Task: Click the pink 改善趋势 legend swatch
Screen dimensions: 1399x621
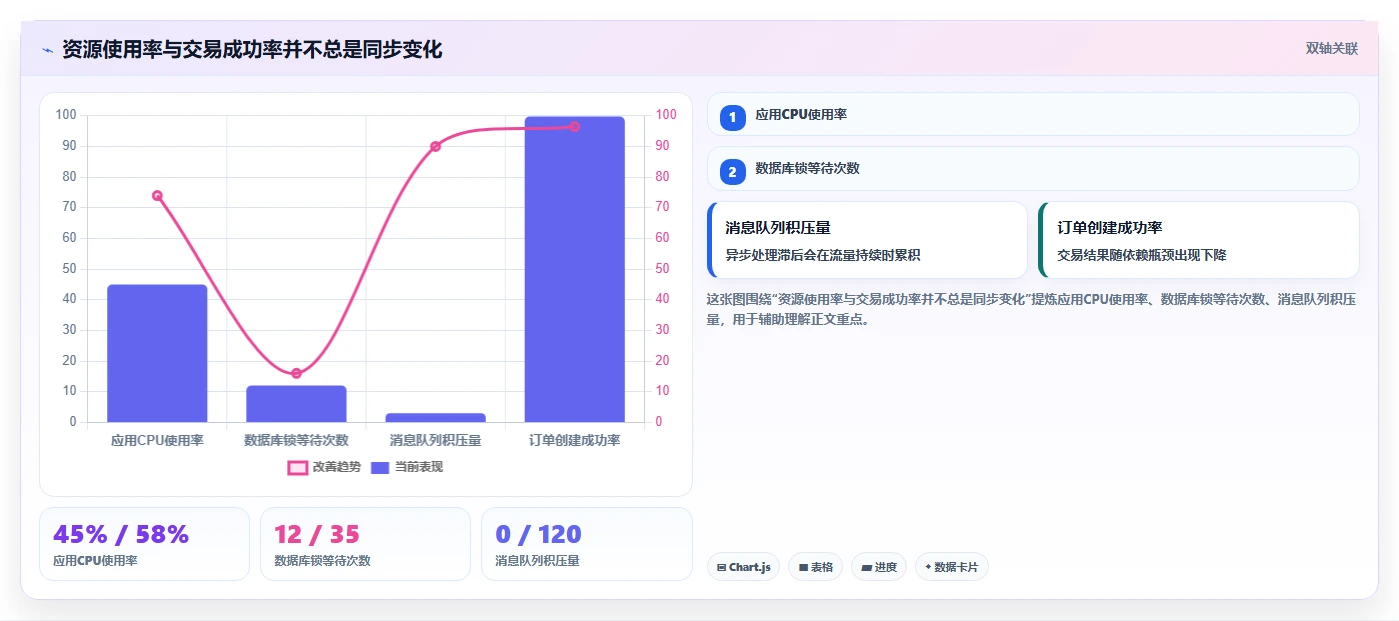Action: click(297, 468)
